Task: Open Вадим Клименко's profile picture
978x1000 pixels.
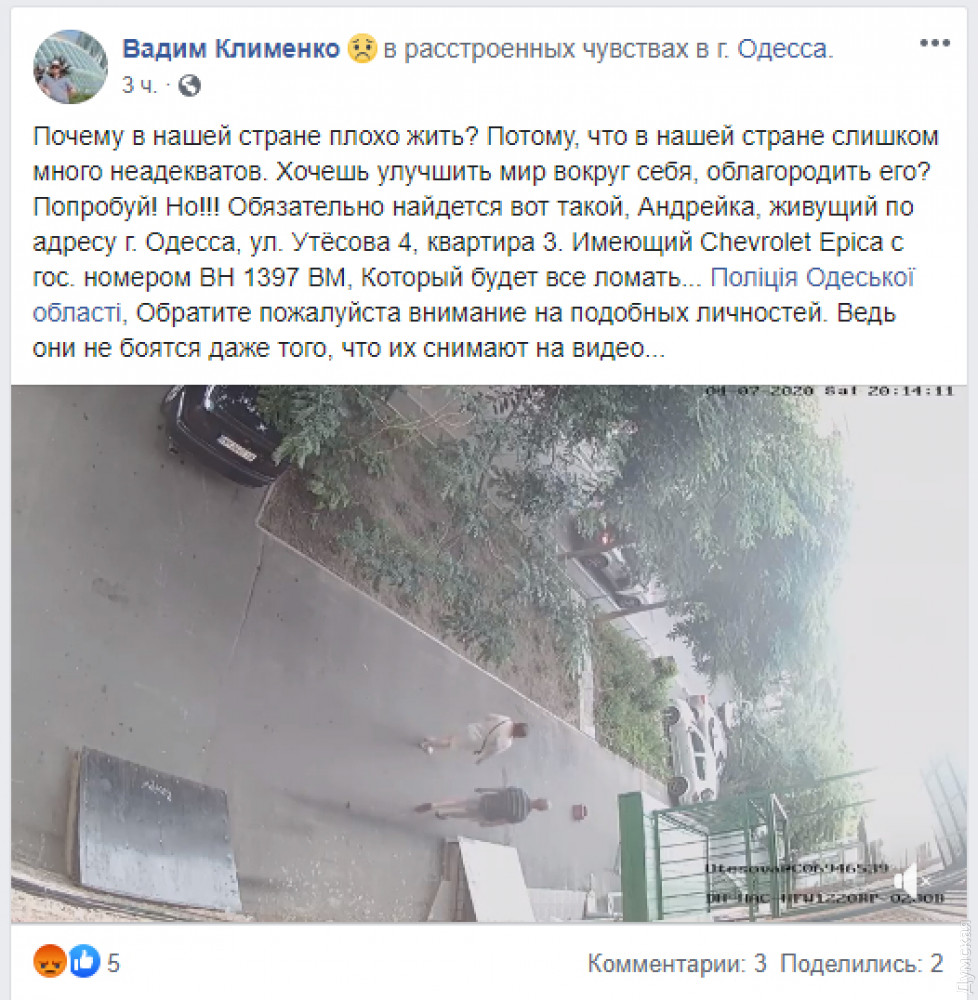Action: pyautogui.click(x=70, y=66)
